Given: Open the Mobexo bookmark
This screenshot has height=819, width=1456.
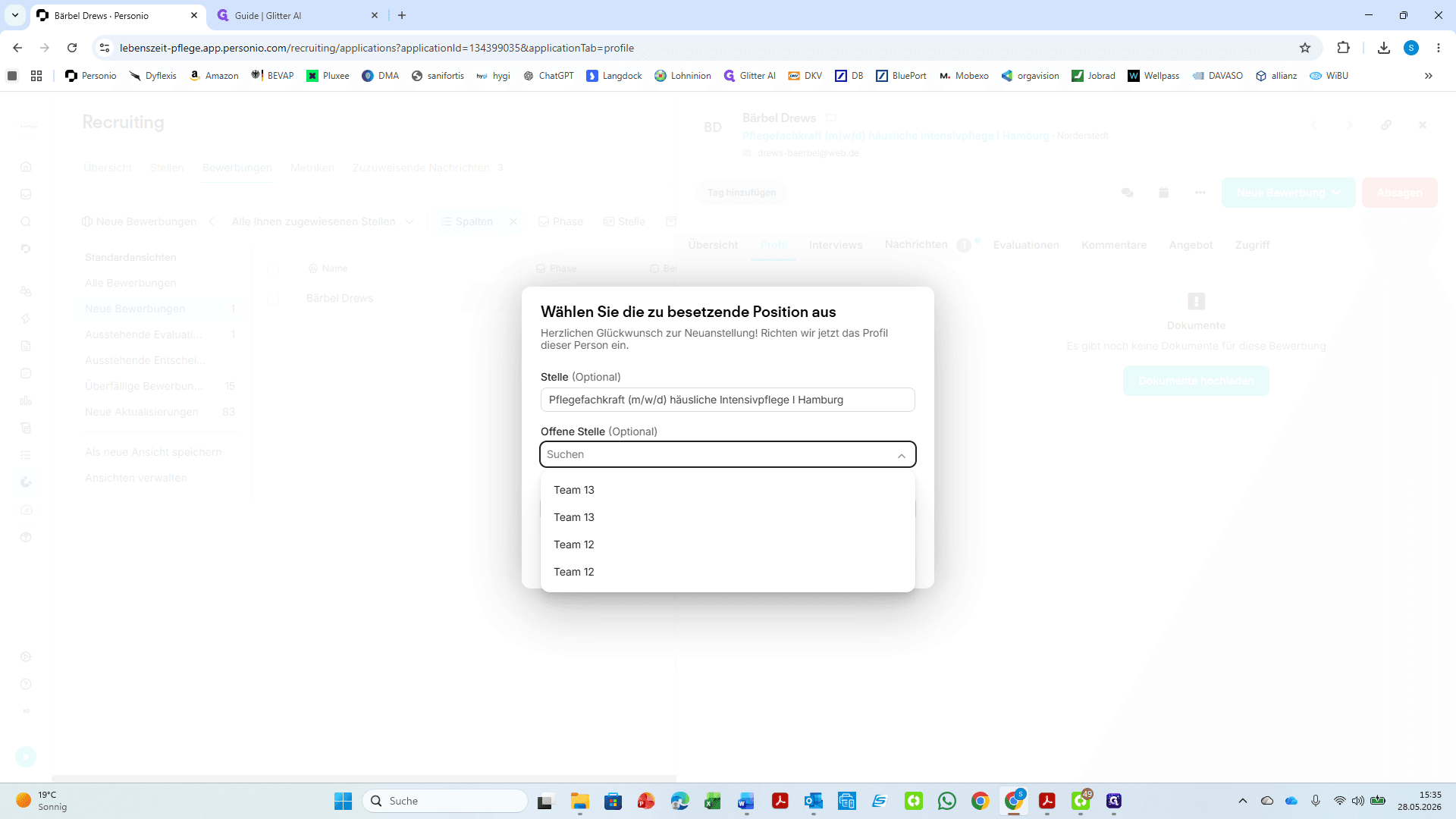Looking at the screenshot, I should [964, 76].
